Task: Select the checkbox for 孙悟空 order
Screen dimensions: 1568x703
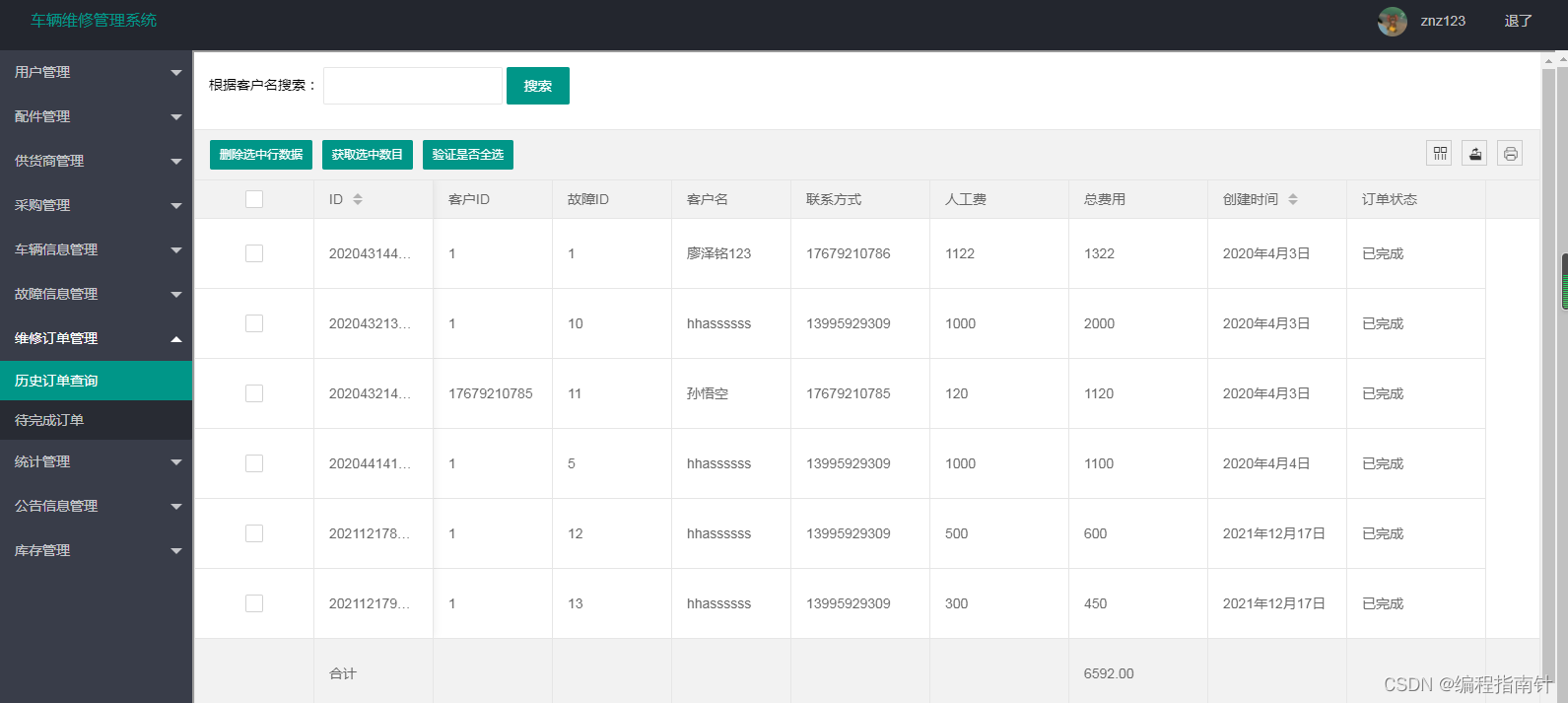Action: (x=254, y=393)
